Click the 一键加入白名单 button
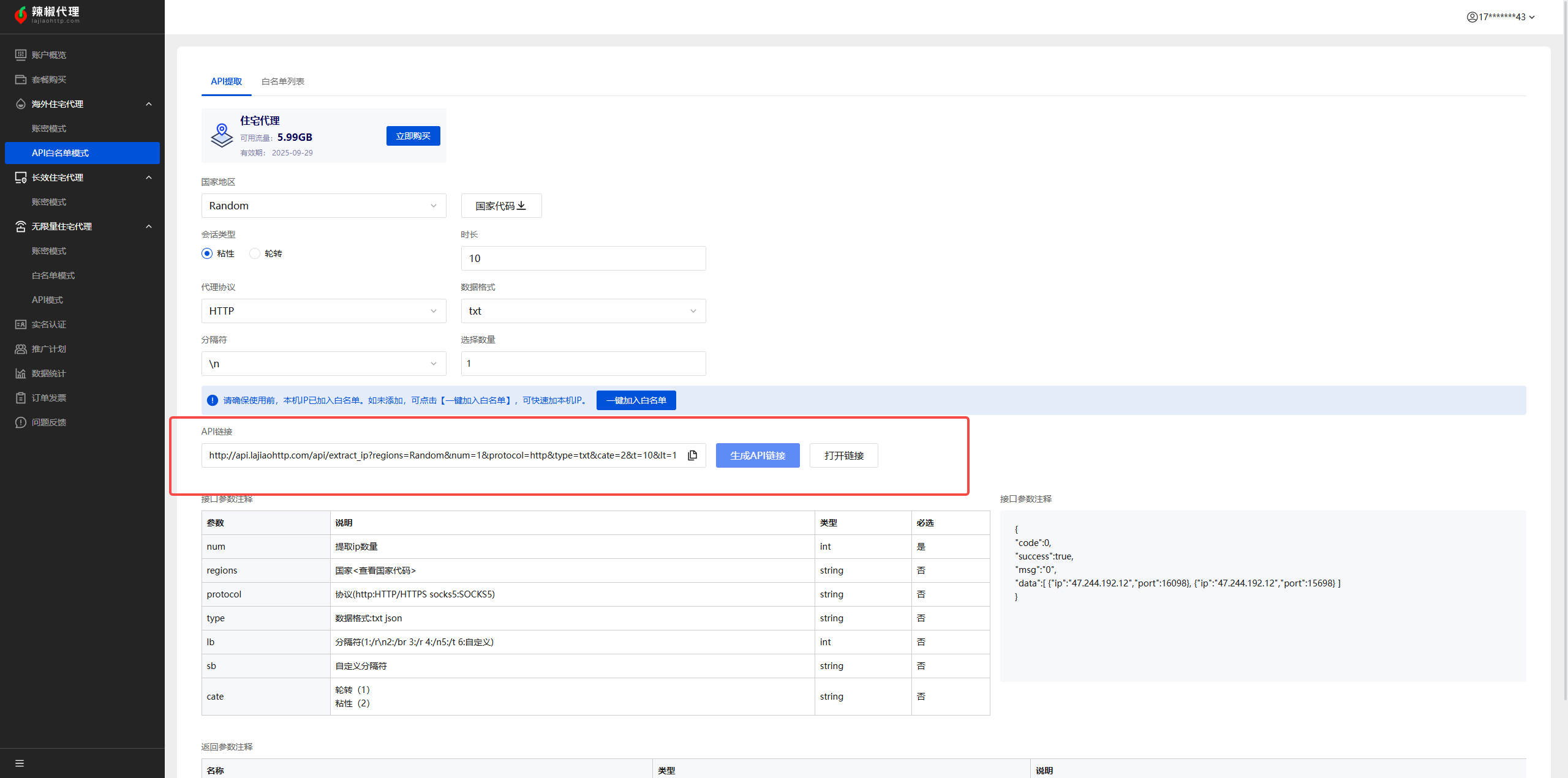The width and height of the screenshot is (1568, 778). pyautogui.click(x=636, y=400)
